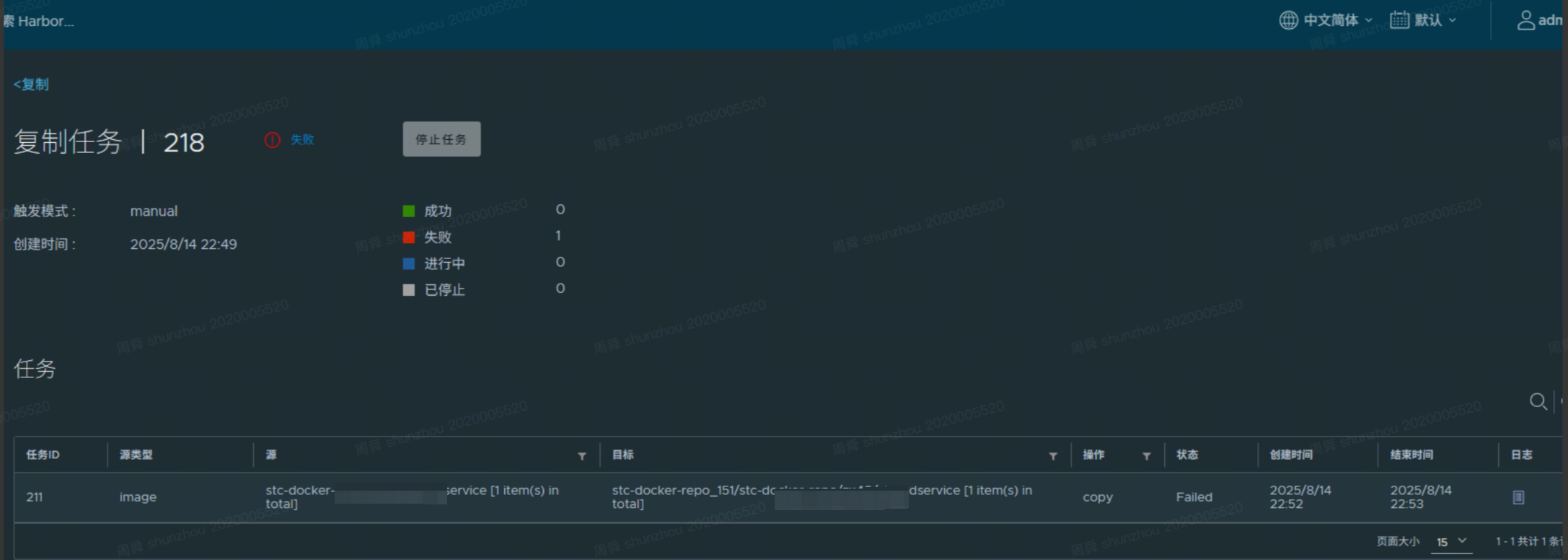Open the log file icon for task 211
The height and width of the screenshot is (560, 1568).
pos(1518,497)
